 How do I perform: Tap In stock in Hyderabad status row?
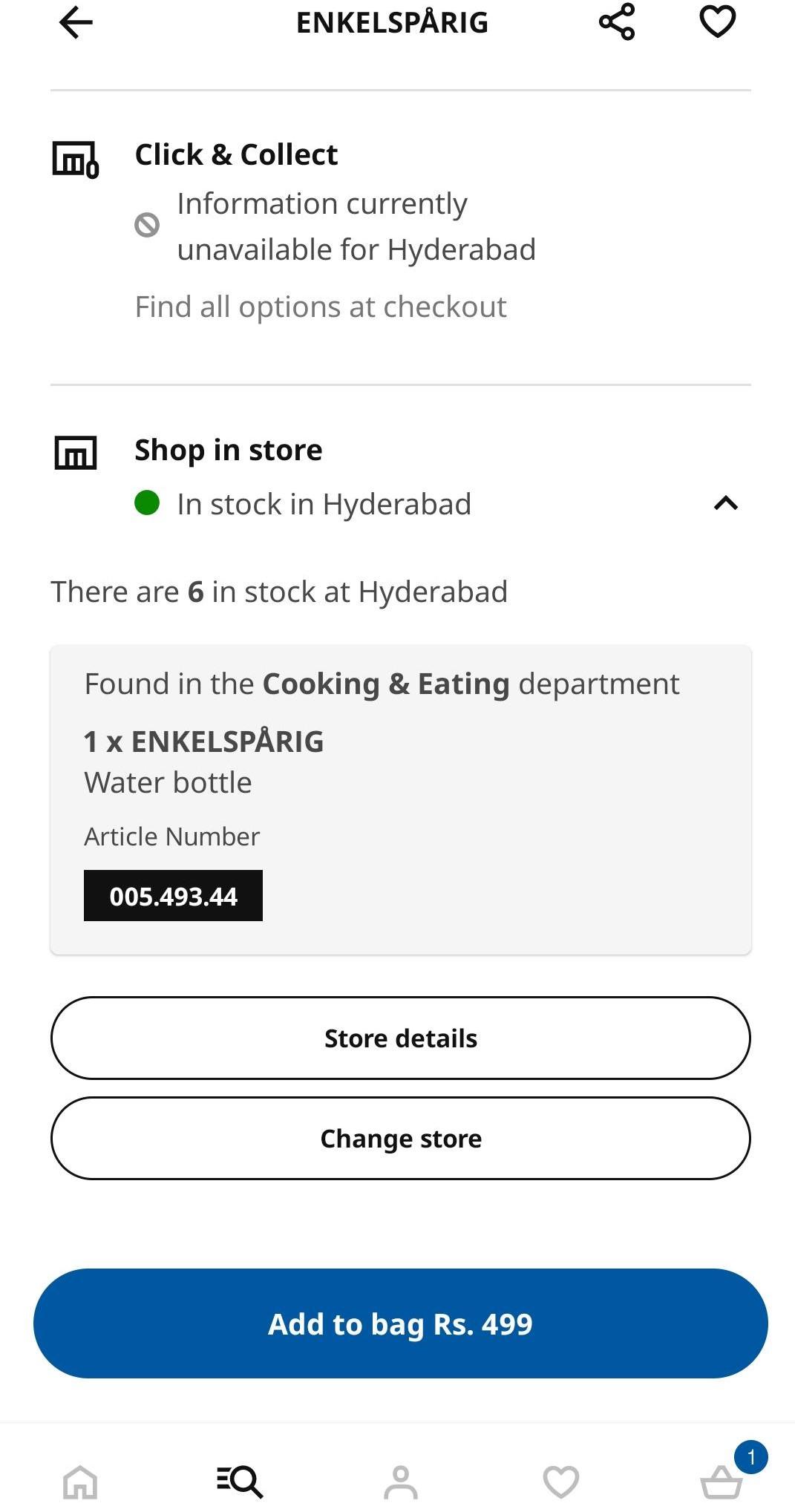324,505
